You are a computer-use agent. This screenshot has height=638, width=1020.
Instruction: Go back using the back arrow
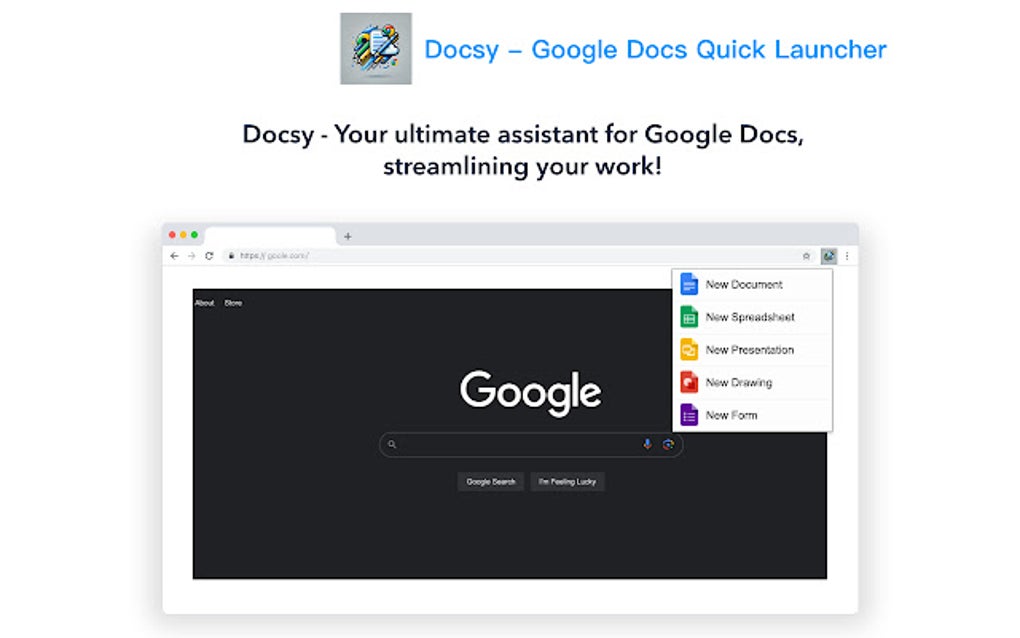point(173,256)
